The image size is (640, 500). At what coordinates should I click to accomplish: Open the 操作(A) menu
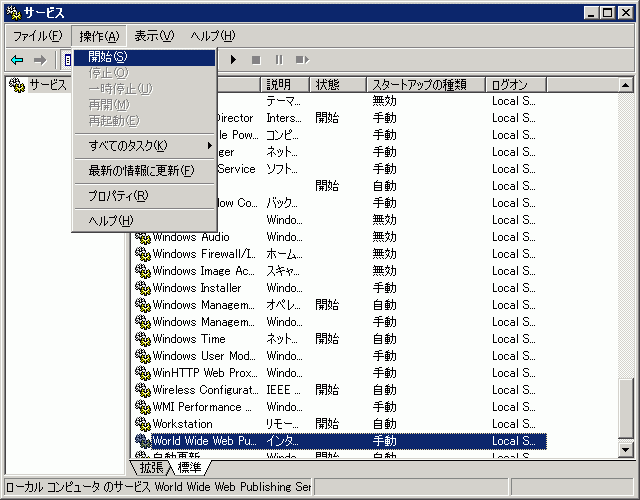coord(99,36)
